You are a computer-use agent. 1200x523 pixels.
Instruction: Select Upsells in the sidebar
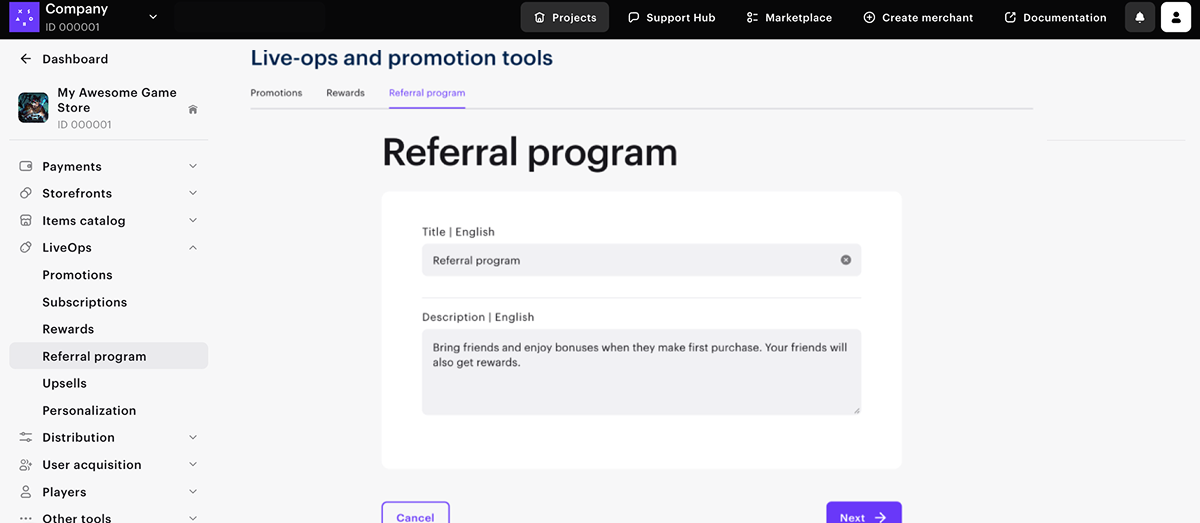tap(65, 383)
